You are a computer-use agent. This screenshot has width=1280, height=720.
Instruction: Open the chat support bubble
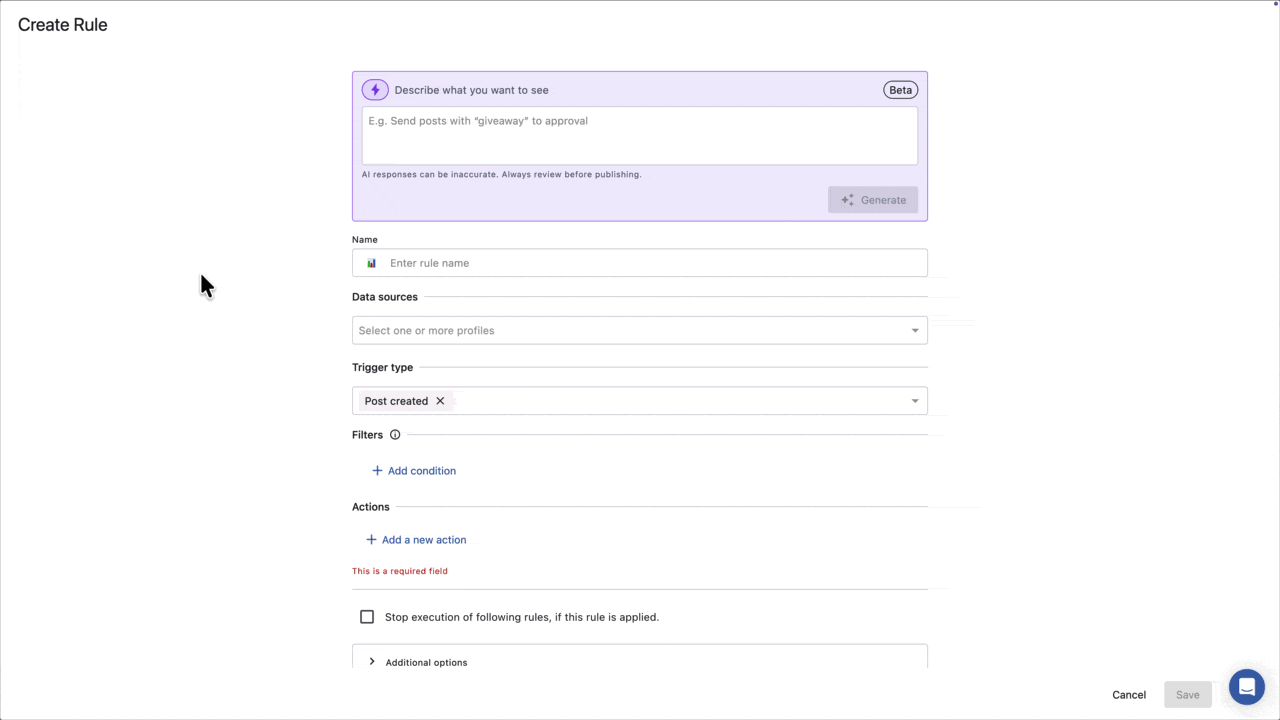1246,687
